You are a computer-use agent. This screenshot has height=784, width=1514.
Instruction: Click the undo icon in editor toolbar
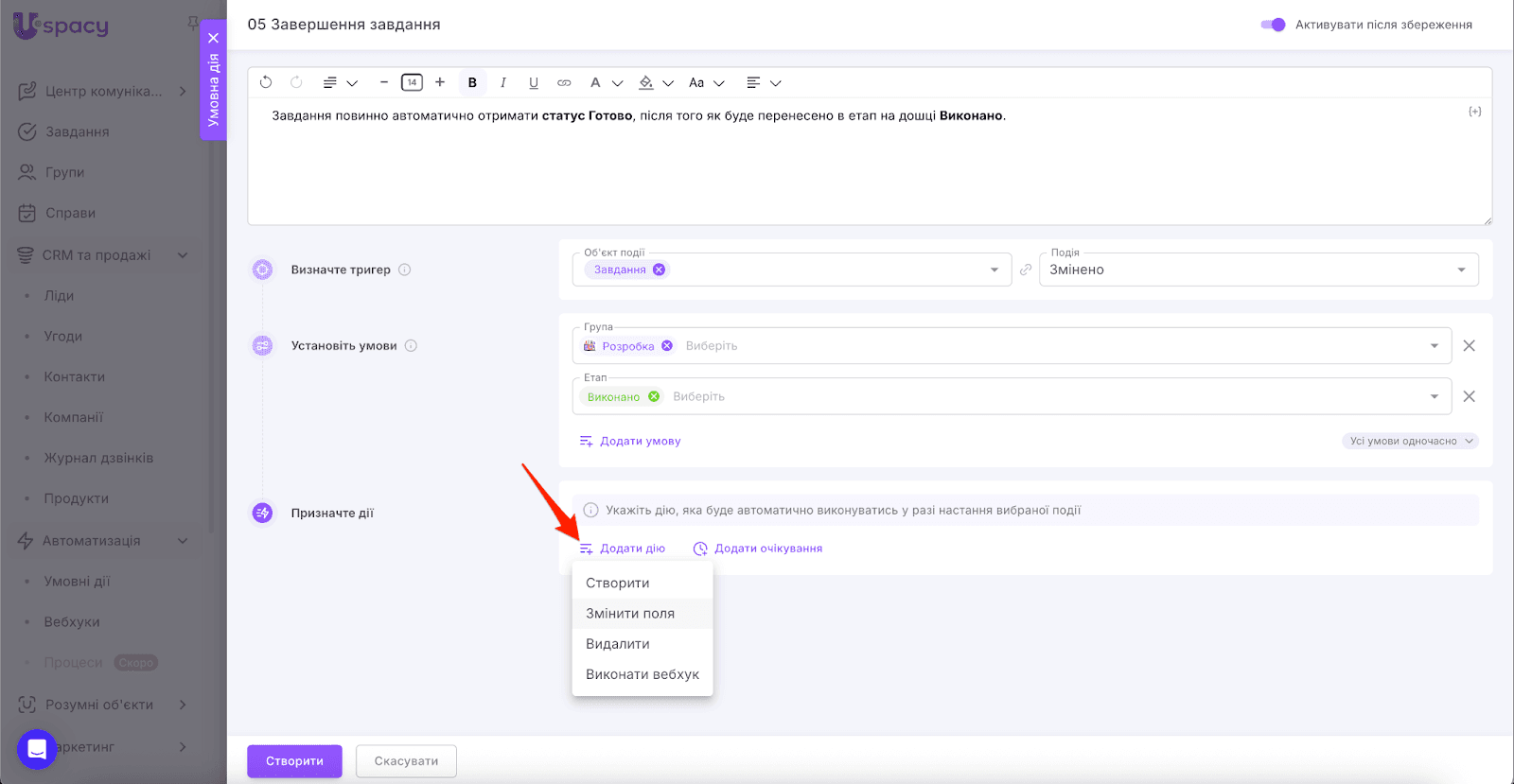coord(266,82)
